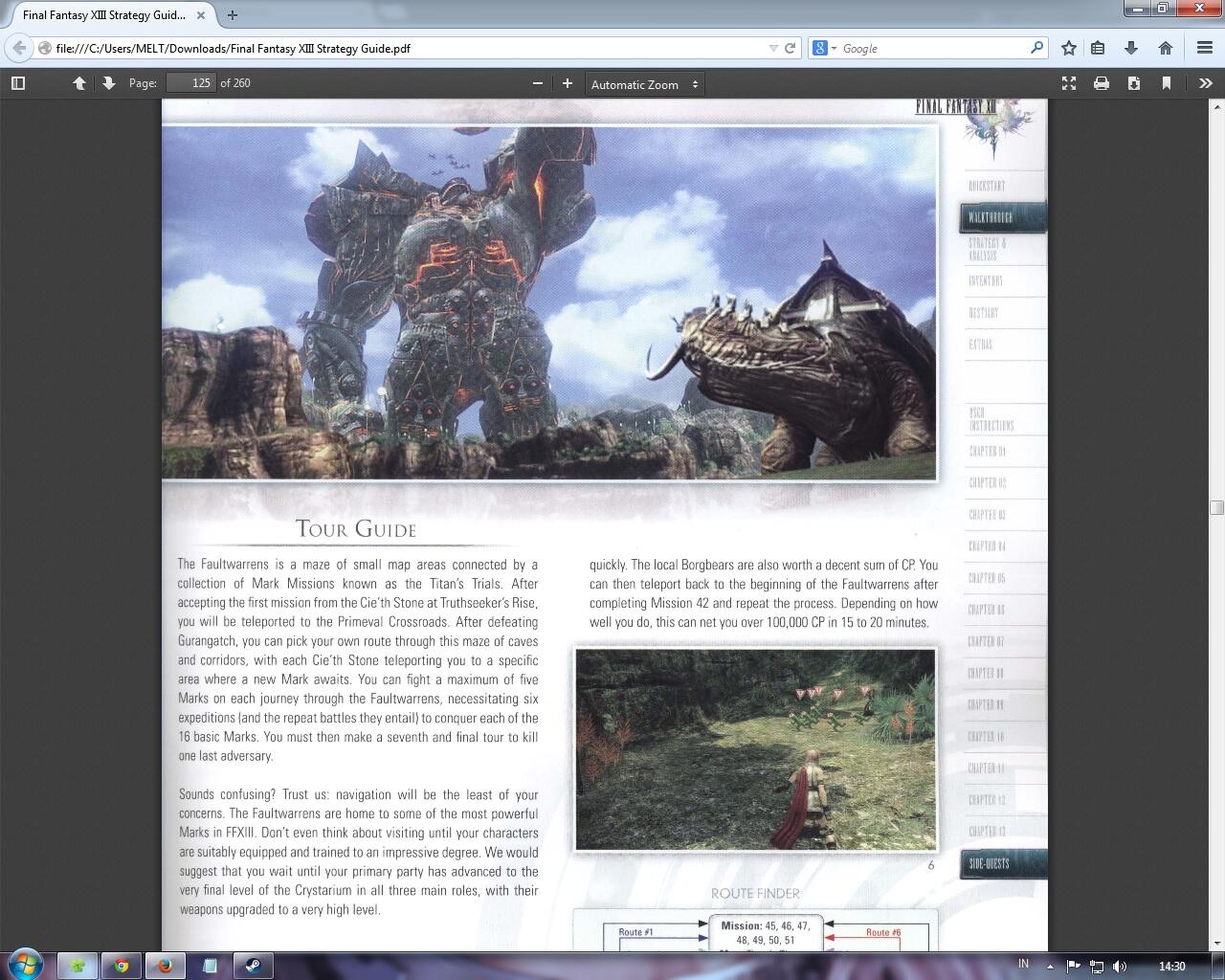Screen dimensions: 1225x980
Task: Open the URL history dropdown arrow
Action: click(x=773, y=48)
